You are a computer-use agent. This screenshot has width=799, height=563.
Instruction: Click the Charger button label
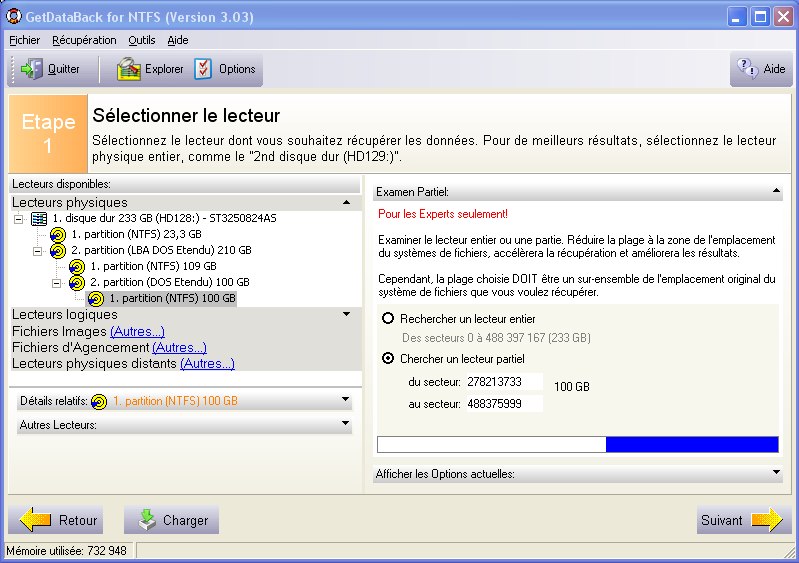tap(185, 520)
